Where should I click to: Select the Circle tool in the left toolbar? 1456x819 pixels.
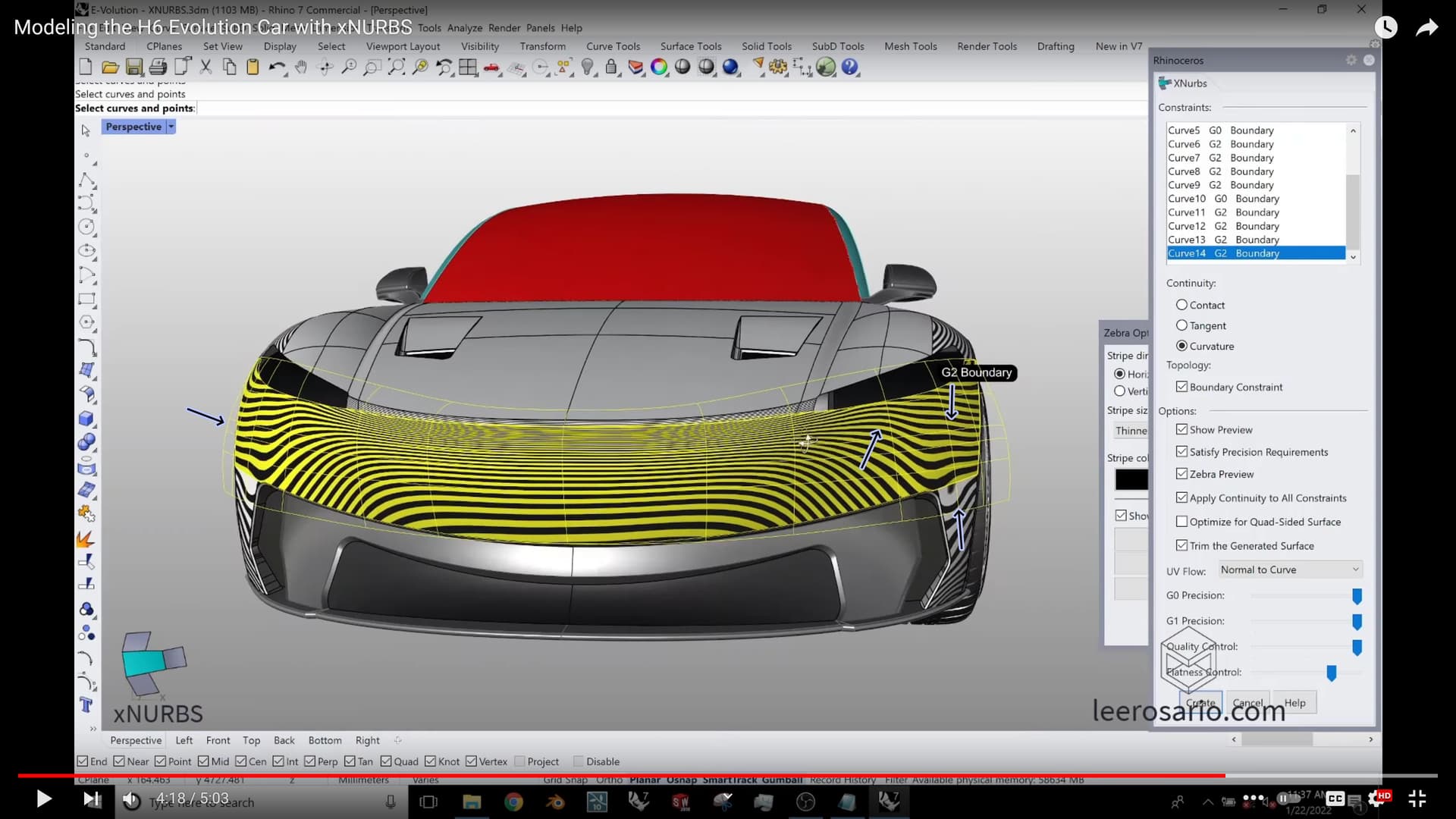point(86,227)
